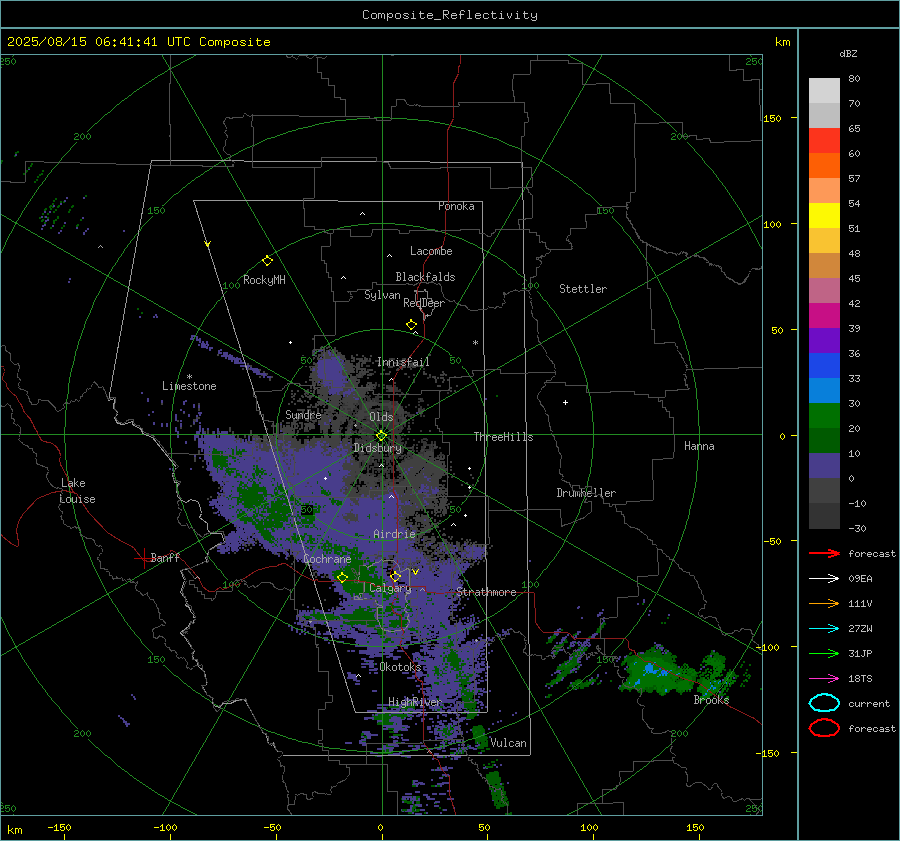900x841 pixels.
Task: Click the yellow diamond radar marker at Didsbury
Action: pos(381,436)
